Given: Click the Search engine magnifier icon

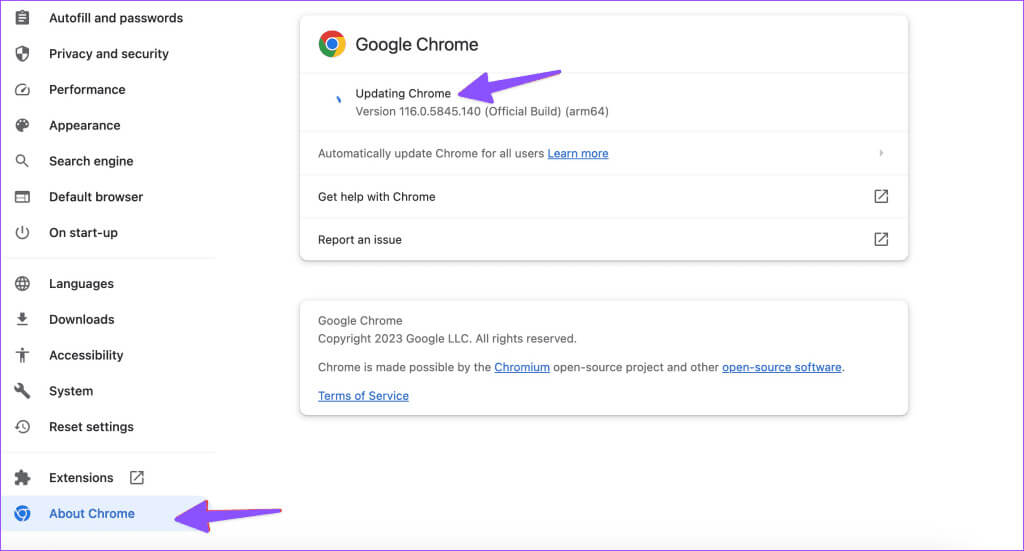Looking at the screenshot, I should (x=22, y=161).
